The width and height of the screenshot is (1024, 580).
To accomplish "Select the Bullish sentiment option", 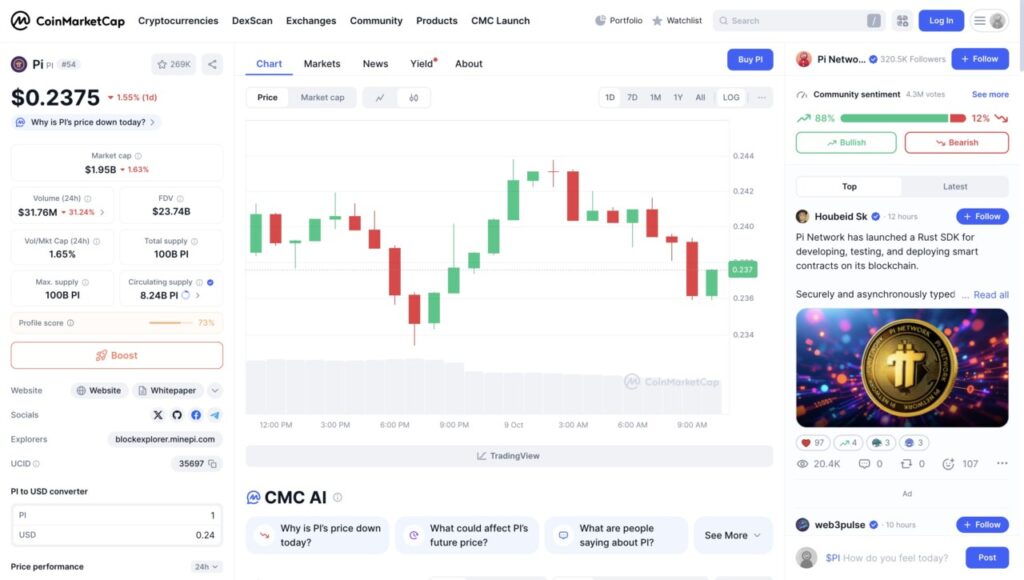I will [845, 142].
